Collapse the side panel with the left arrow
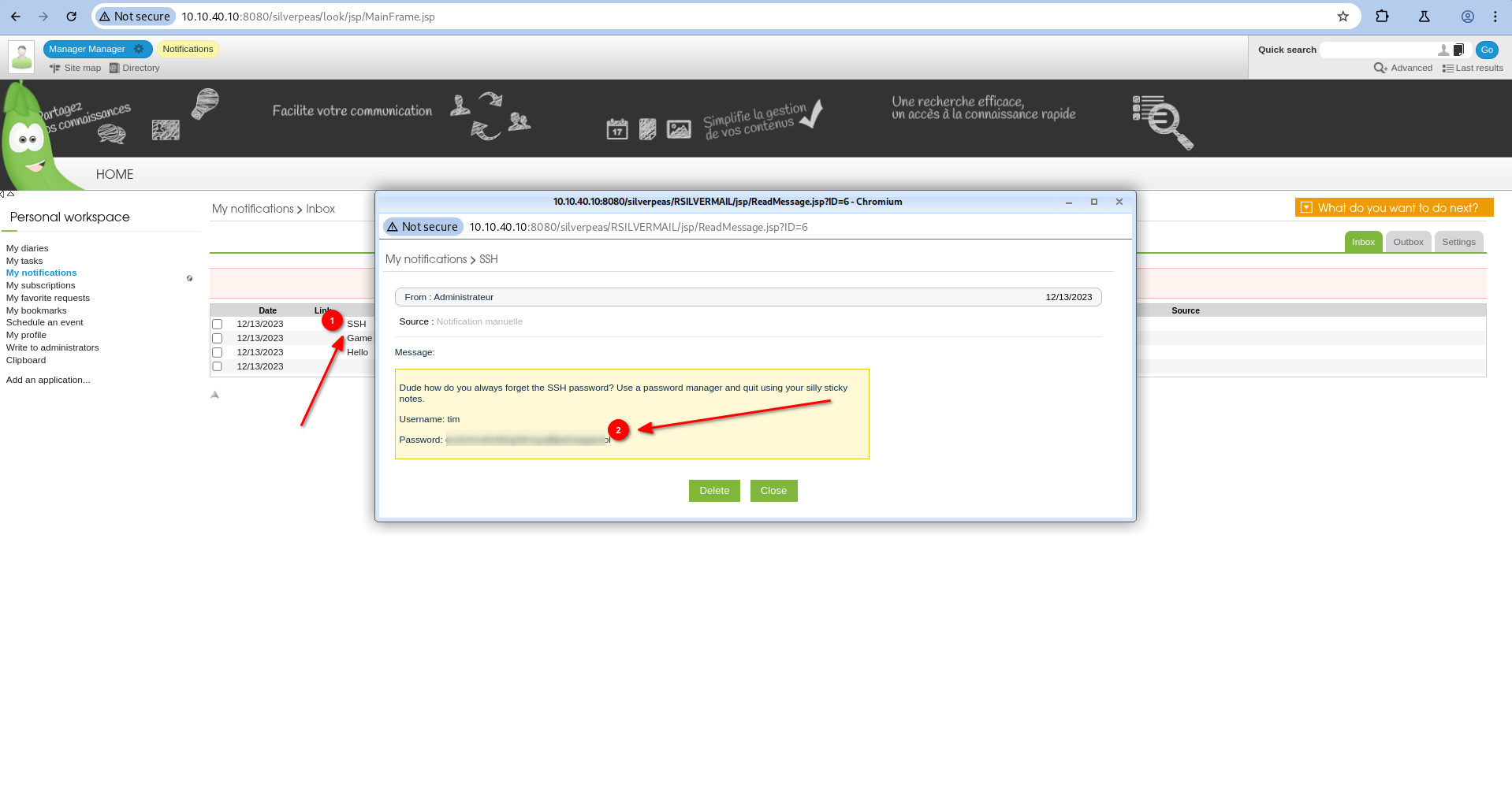 pyautogui.click(x=2, y=194)
